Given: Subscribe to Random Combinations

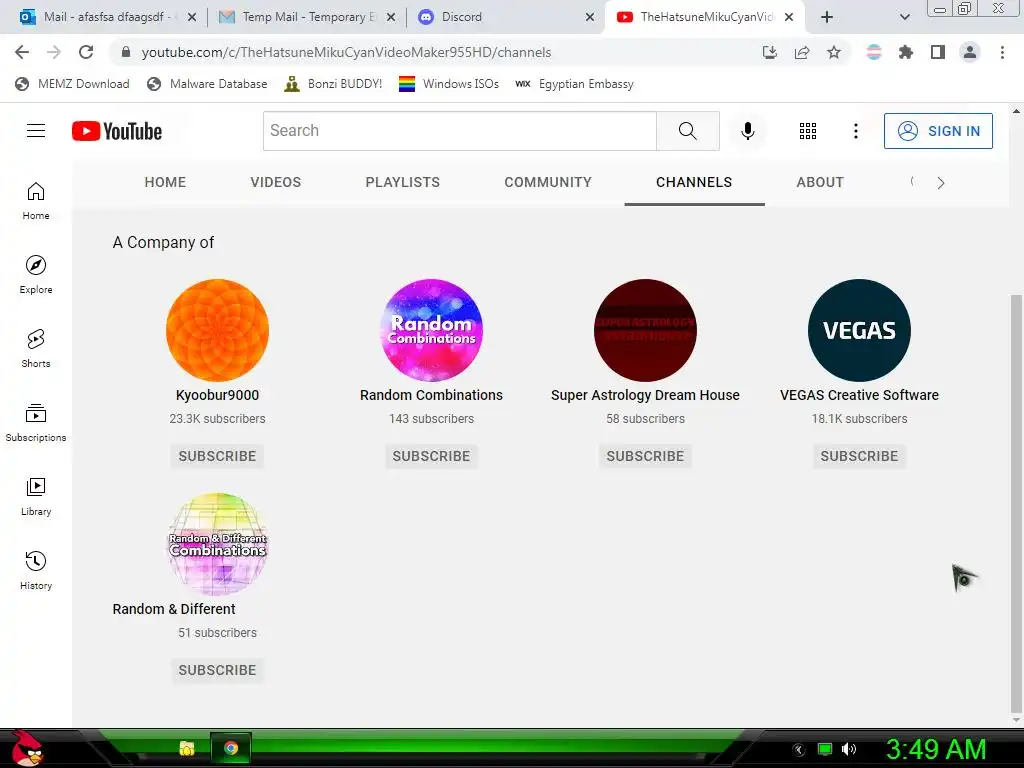Looking at the screenshot, I should [431, 456].
